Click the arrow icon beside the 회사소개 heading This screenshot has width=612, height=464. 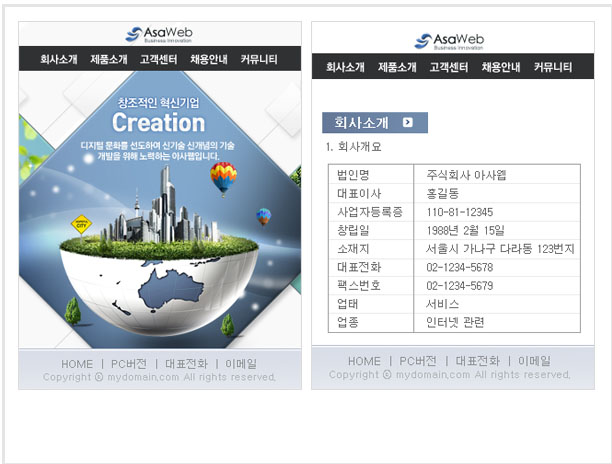coord(407,123)
